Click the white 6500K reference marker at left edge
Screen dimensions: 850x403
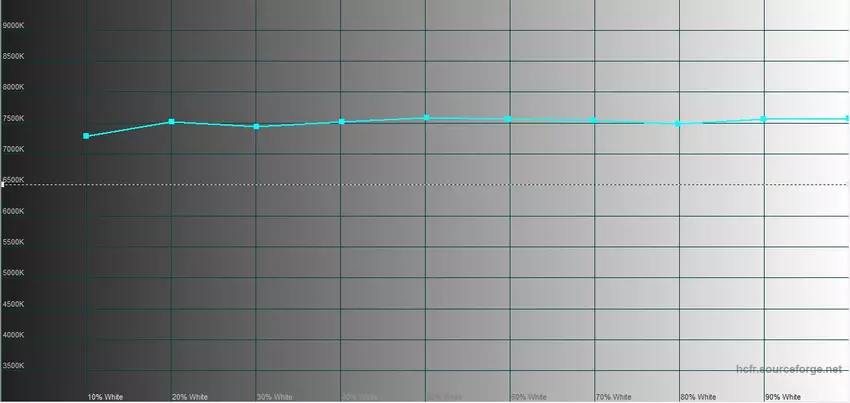(x=4, y=185)
